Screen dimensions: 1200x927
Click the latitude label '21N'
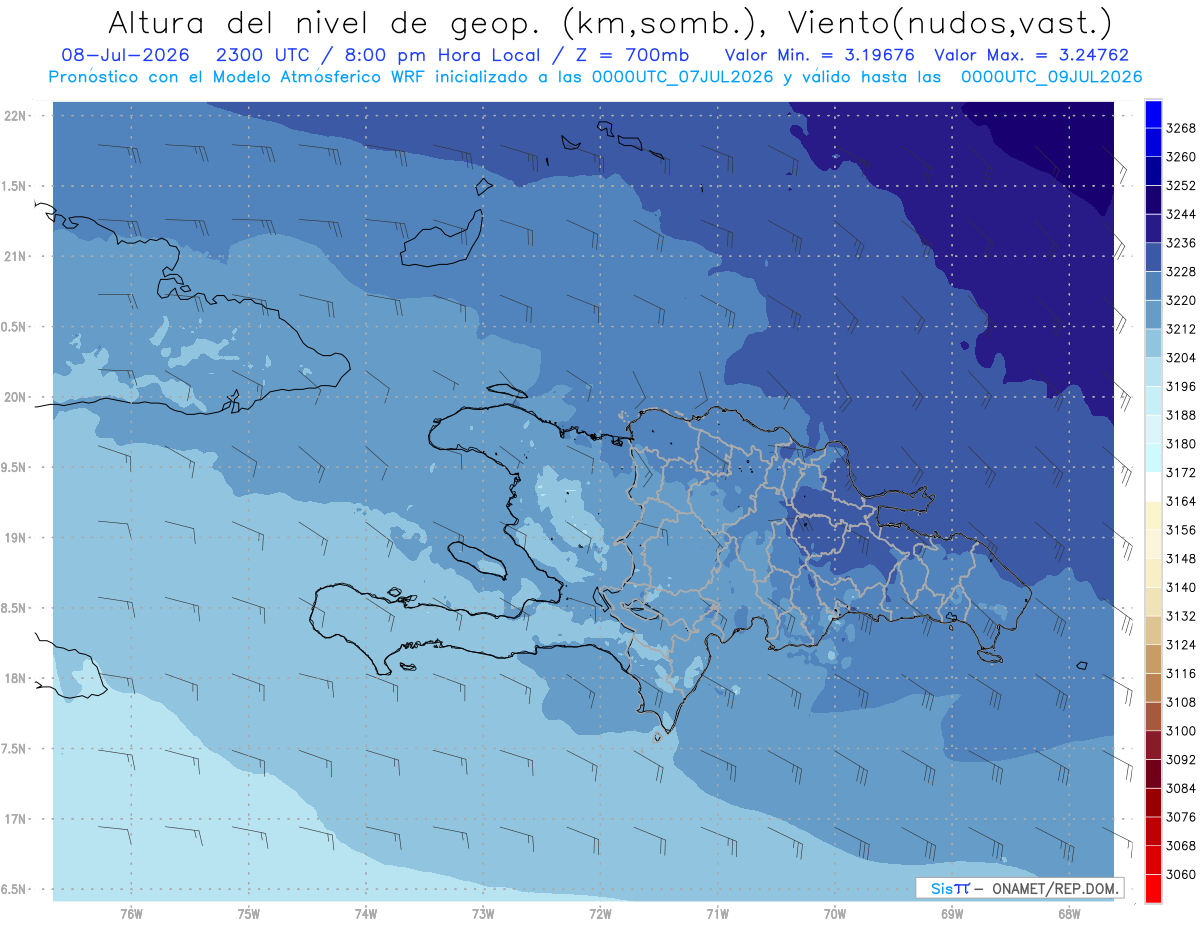click(15, 256)
